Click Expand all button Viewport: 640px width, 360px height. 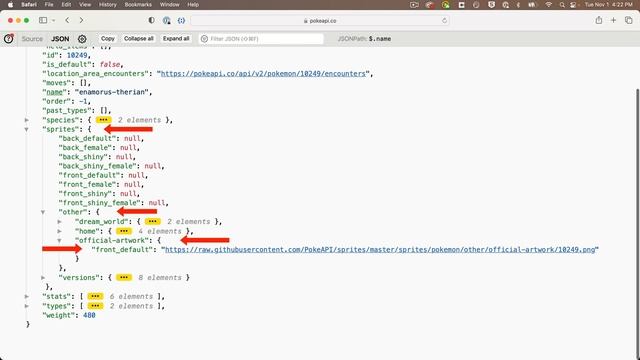tap(176, 38)
